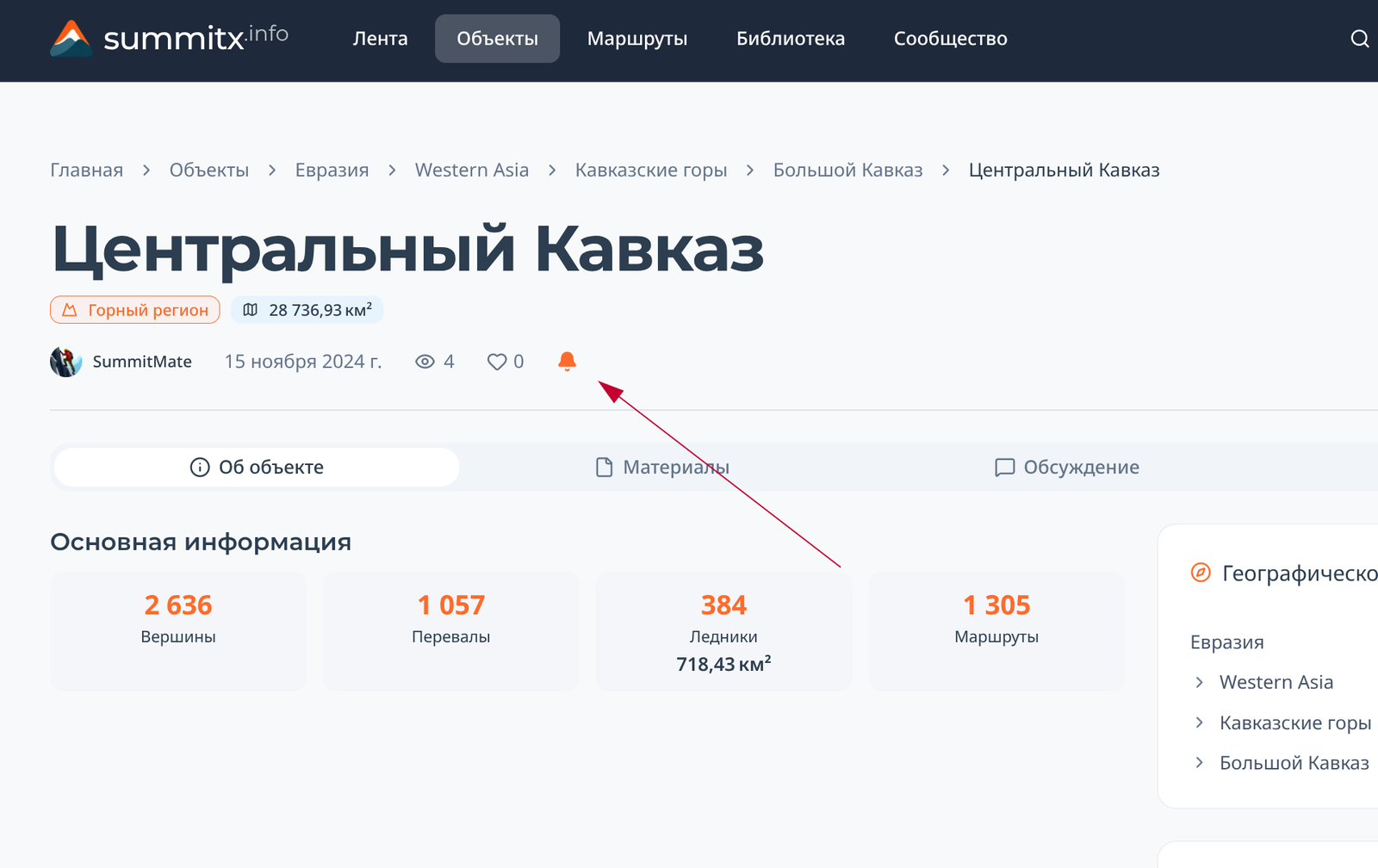The image size is (1378, 868).
Task: Click the compass icon in geography panel
Action: [x=1201, y=573]
